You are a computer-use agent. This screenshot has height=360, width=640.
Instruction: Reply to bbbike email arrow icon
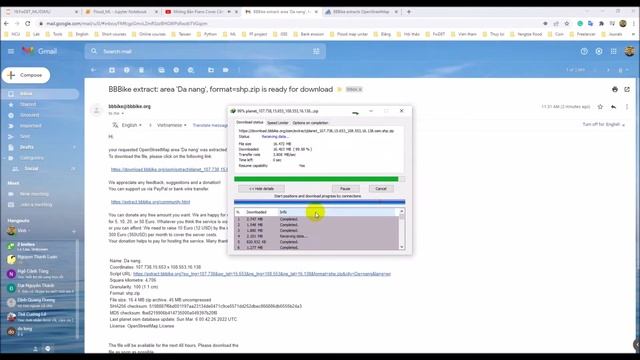click(613, 107)
